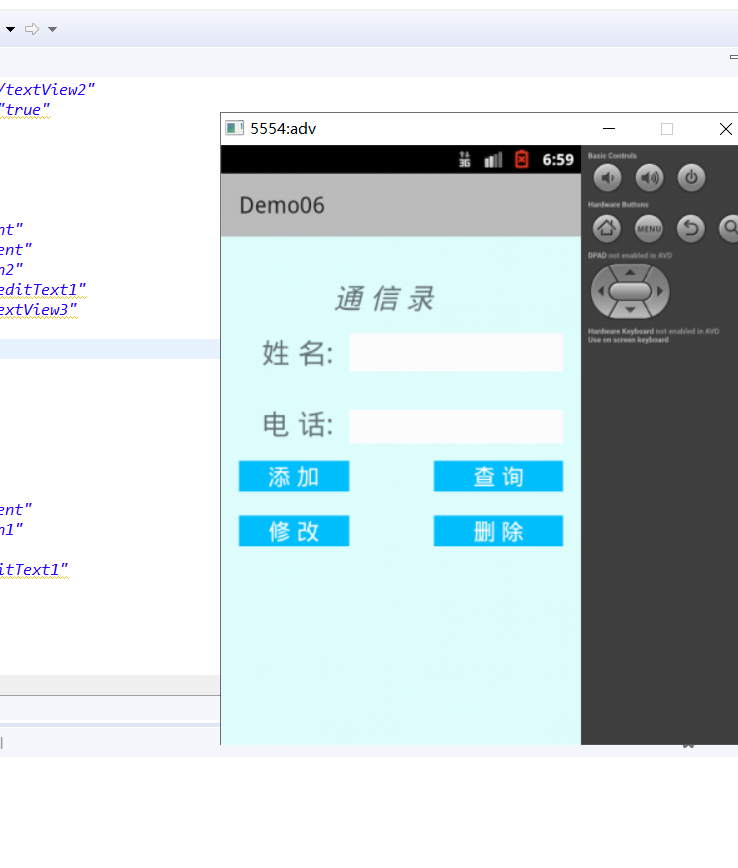Click the 6:59 clock in status bar
The image size is (738, 868).
pos(558,160)
